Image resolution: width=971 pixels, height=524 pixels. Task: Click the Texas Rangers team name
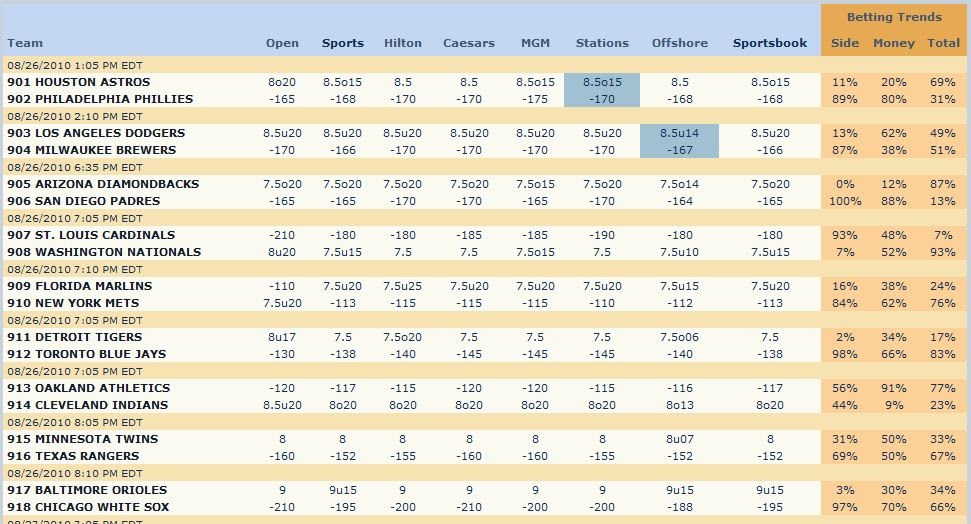73,456
